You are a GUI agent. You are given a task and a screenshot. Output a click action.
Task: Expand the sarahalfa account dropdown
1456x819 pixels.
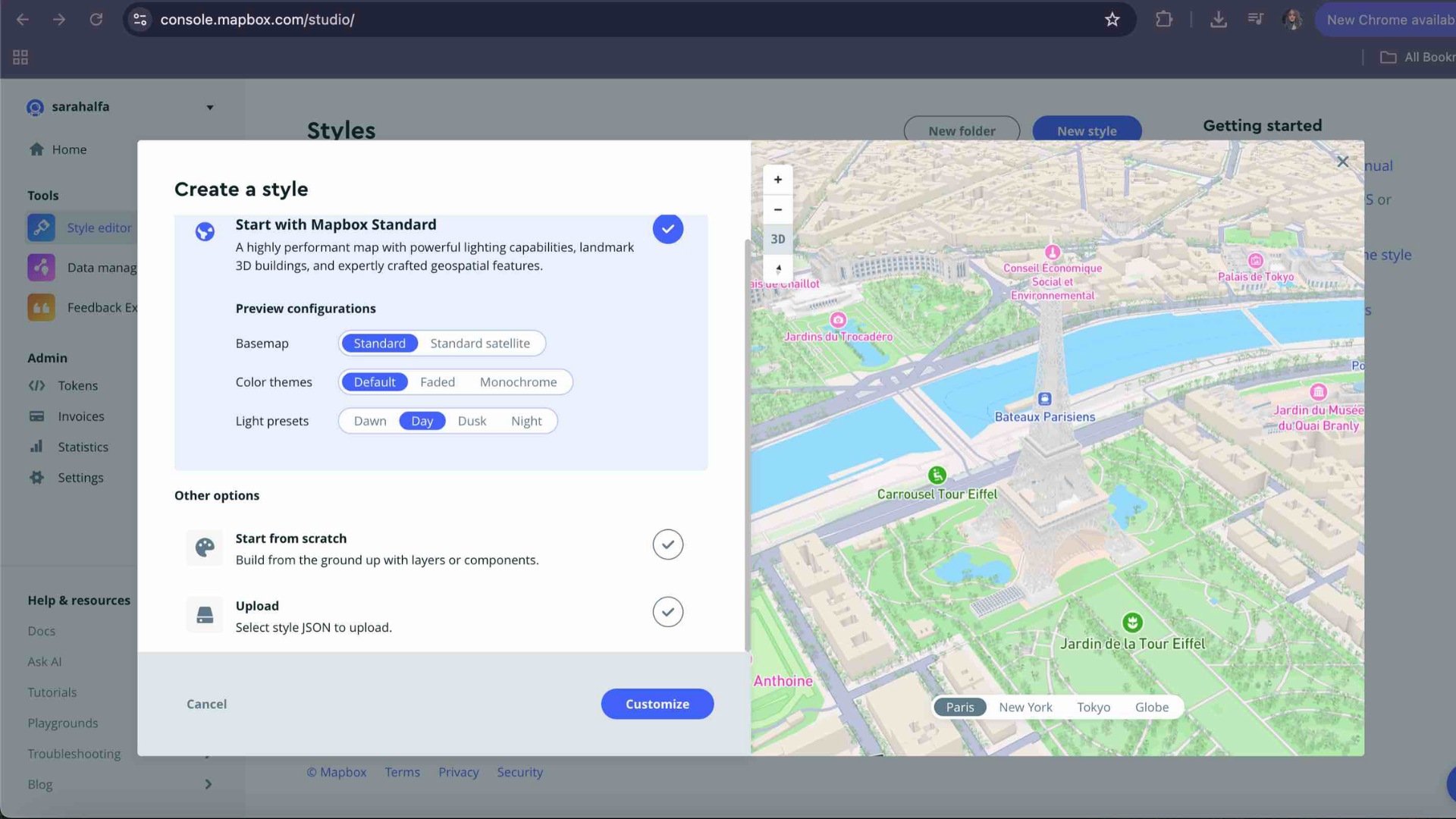(x=210, y=108)
